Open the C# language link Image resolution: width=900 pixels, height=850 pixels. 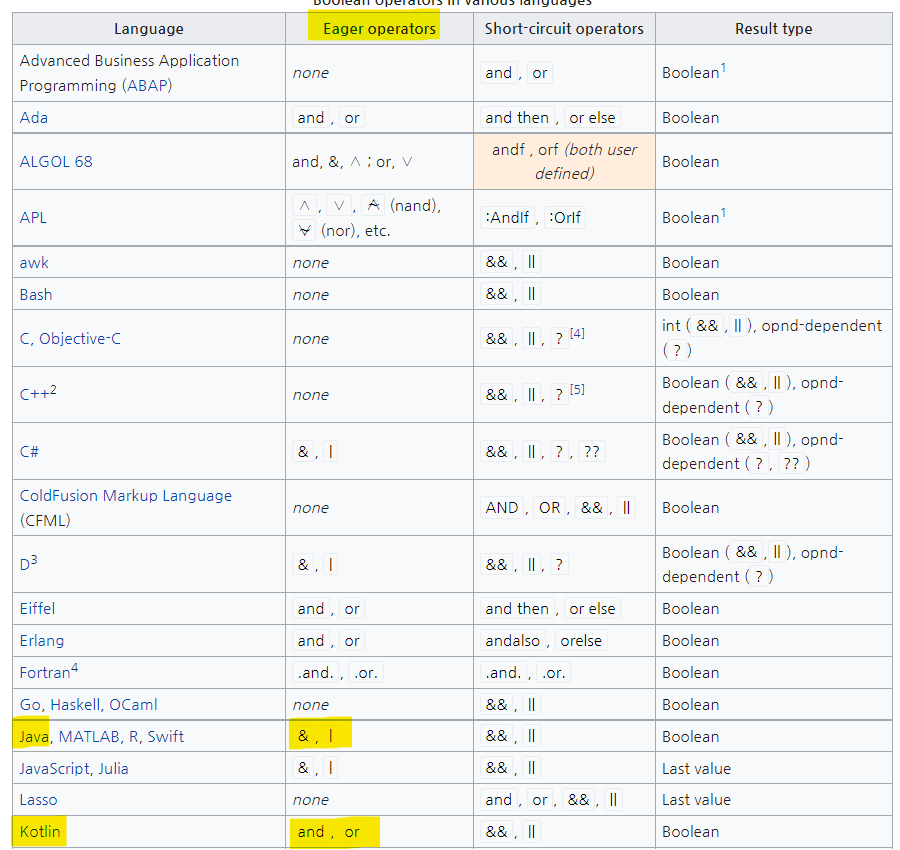pyautogui.click(x=29, y=452)
